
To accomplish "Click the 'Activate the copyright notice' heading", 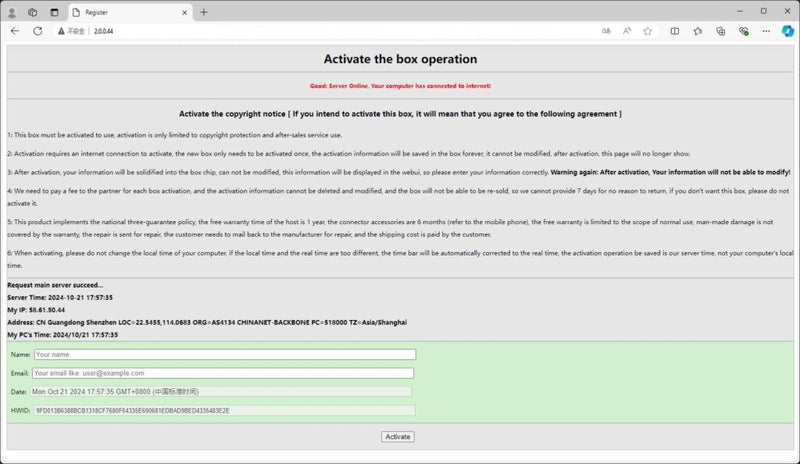I will [x=400, y=114].
